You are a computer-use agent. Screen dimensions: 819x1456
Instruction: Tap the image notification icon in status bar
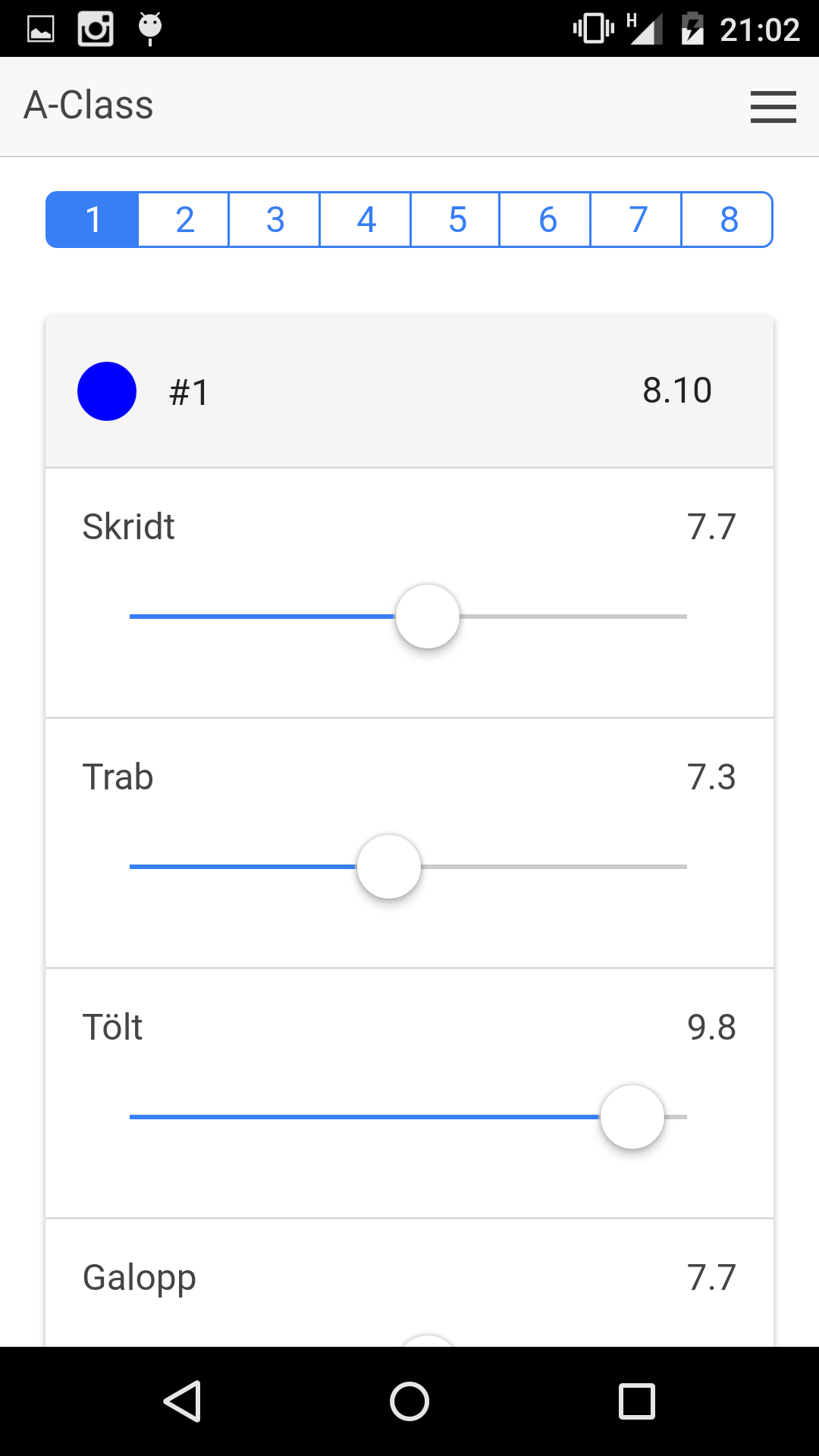point(41,29)
